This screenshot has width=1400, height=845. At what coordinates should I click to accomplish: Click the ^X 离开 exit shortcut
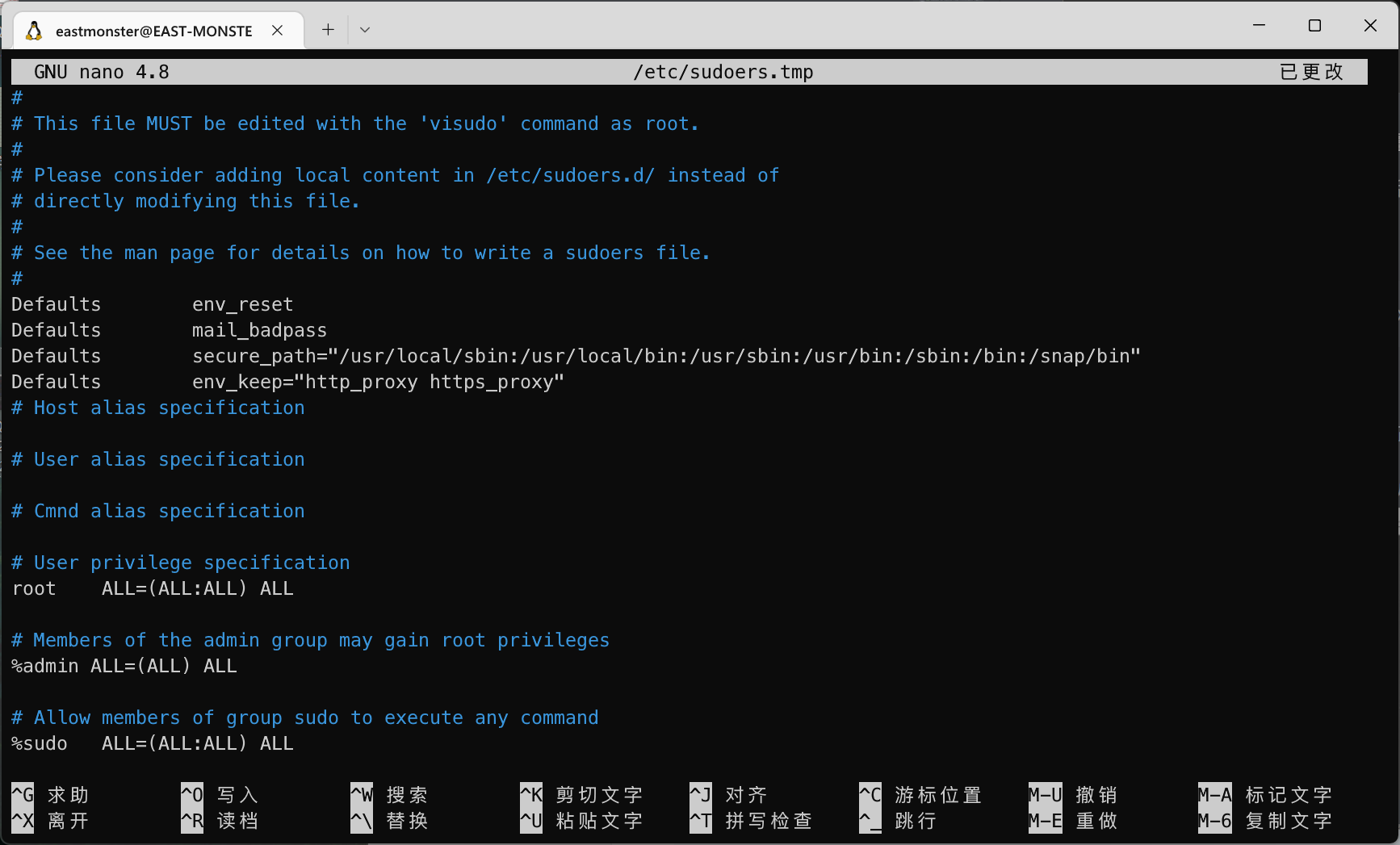(50, 821)
